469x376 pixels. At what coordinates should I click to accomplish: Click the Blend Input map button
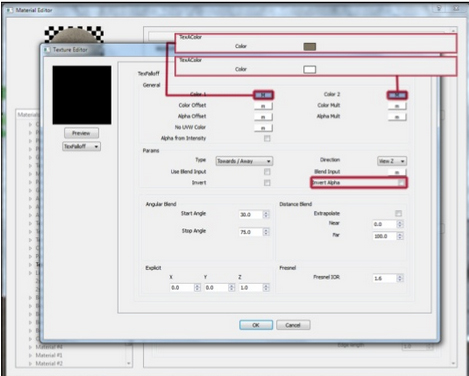397,172
